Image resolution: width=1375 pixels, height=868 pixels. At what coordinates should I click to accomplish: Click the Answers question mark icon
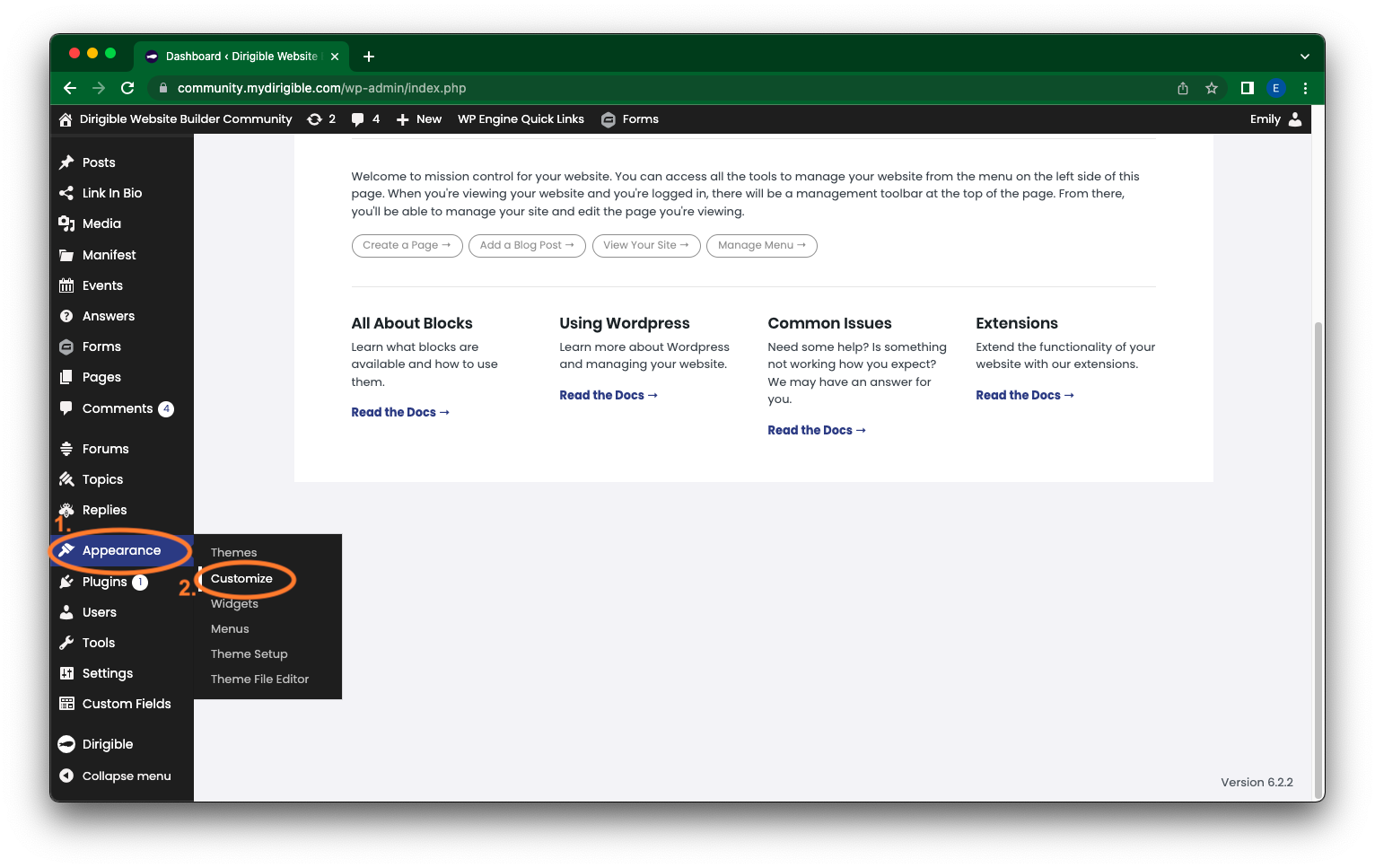(x=66, y=316)
